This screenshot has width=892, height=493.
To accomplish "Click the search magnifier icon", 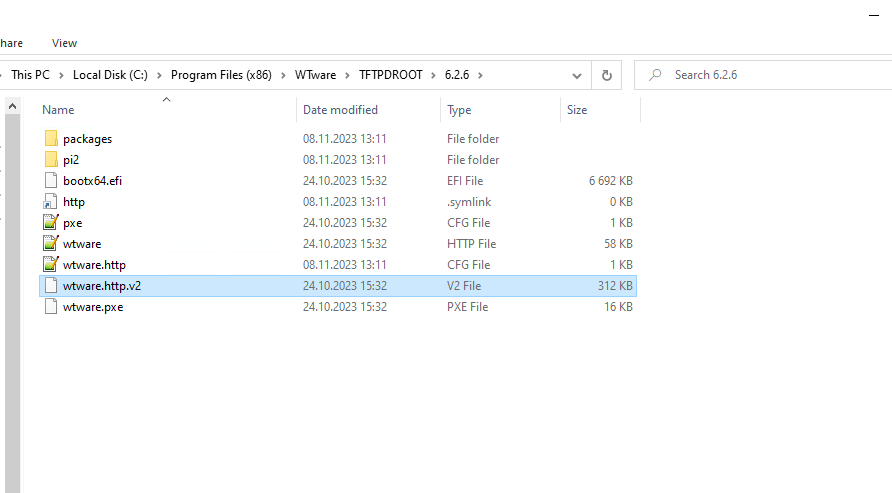I will pos(655,75).
